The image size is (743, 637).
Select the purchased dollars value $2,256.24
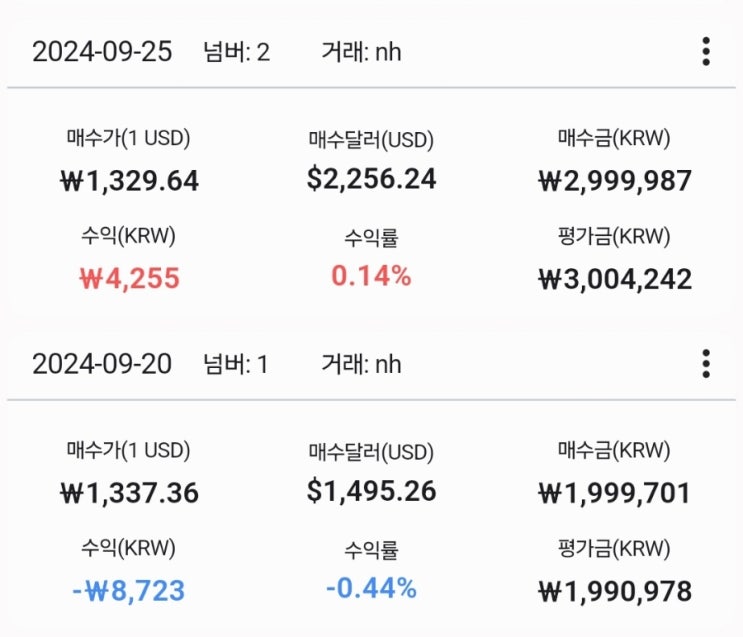pyautogui.click(x=371, y=179)
